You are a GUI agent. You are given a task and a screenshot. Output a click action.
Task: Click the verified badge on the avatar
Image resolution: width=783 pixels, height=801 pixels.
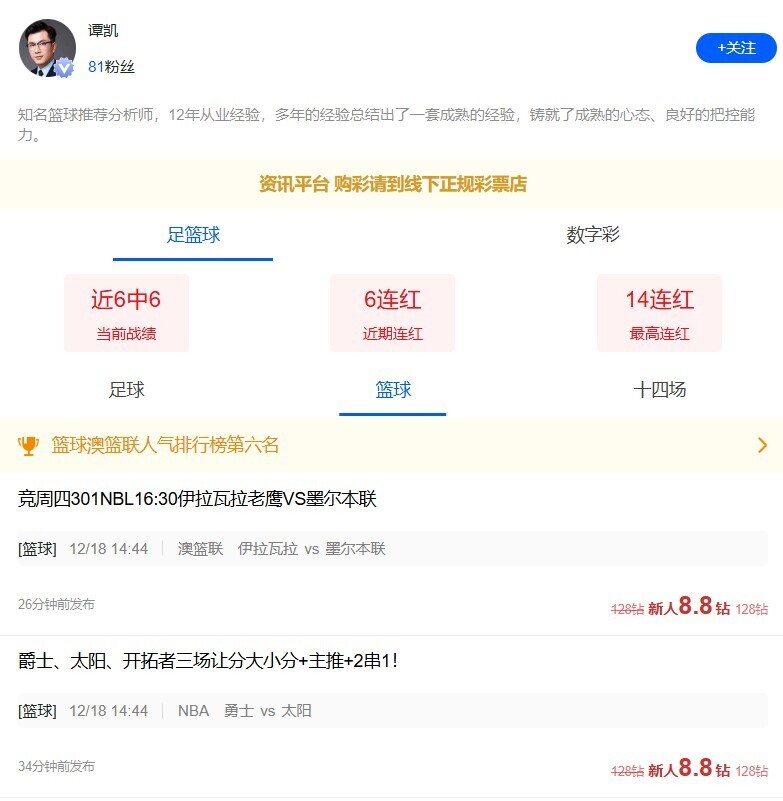coord(65,67)
